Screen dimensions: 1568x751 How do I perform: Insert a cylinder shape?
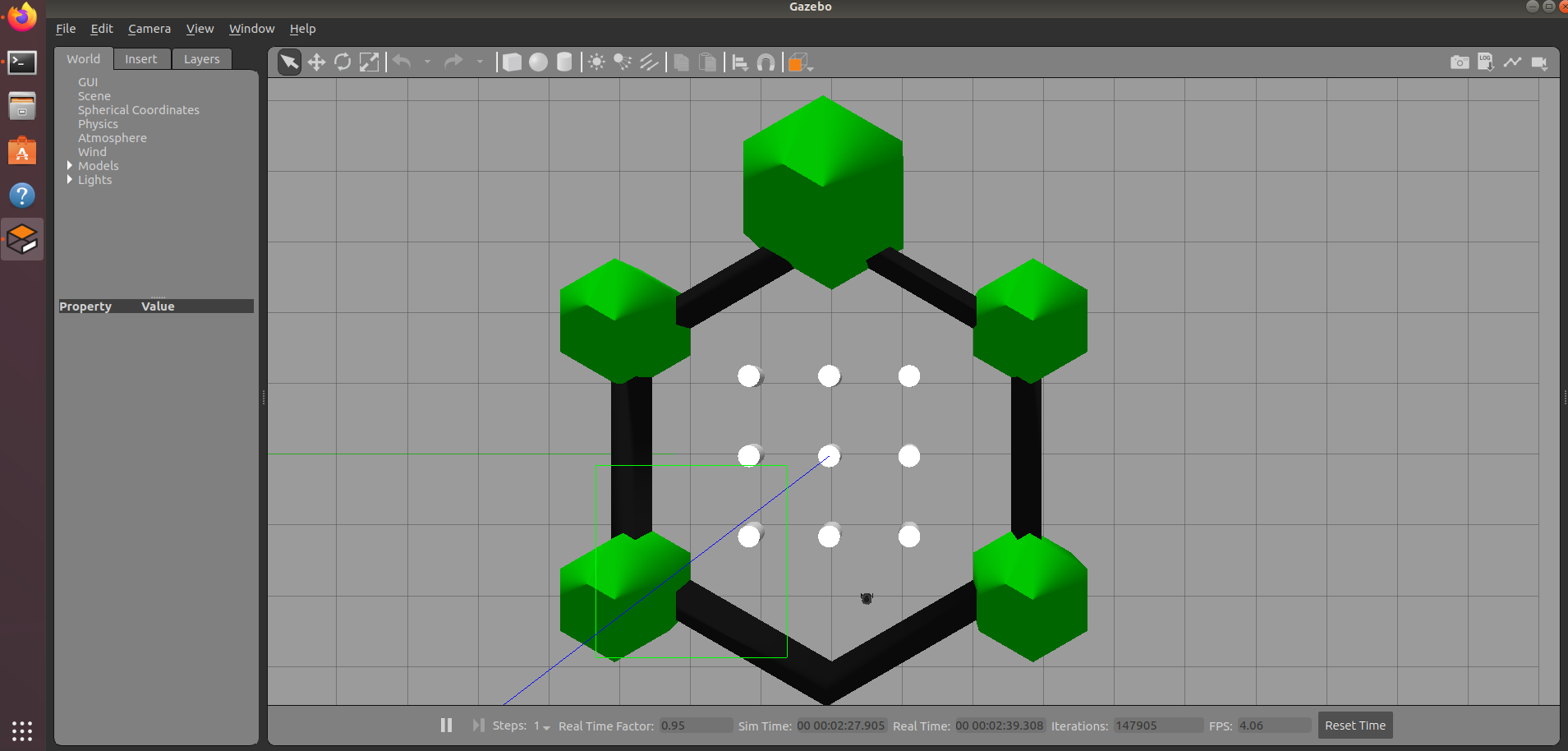tap(564, 62)
